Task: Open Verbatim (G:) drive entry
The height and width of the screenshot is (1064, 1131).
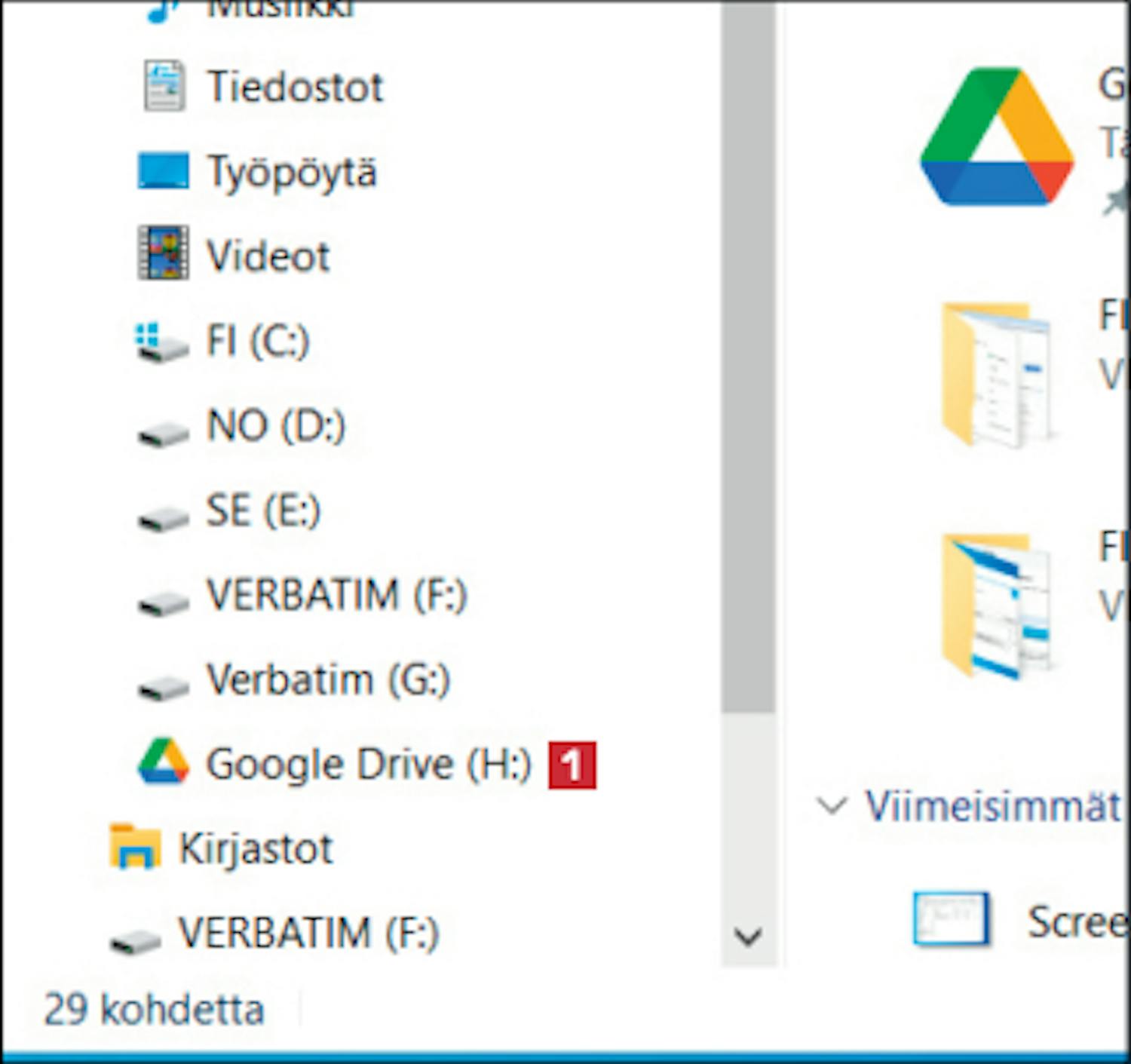Action: pos(328,679)
